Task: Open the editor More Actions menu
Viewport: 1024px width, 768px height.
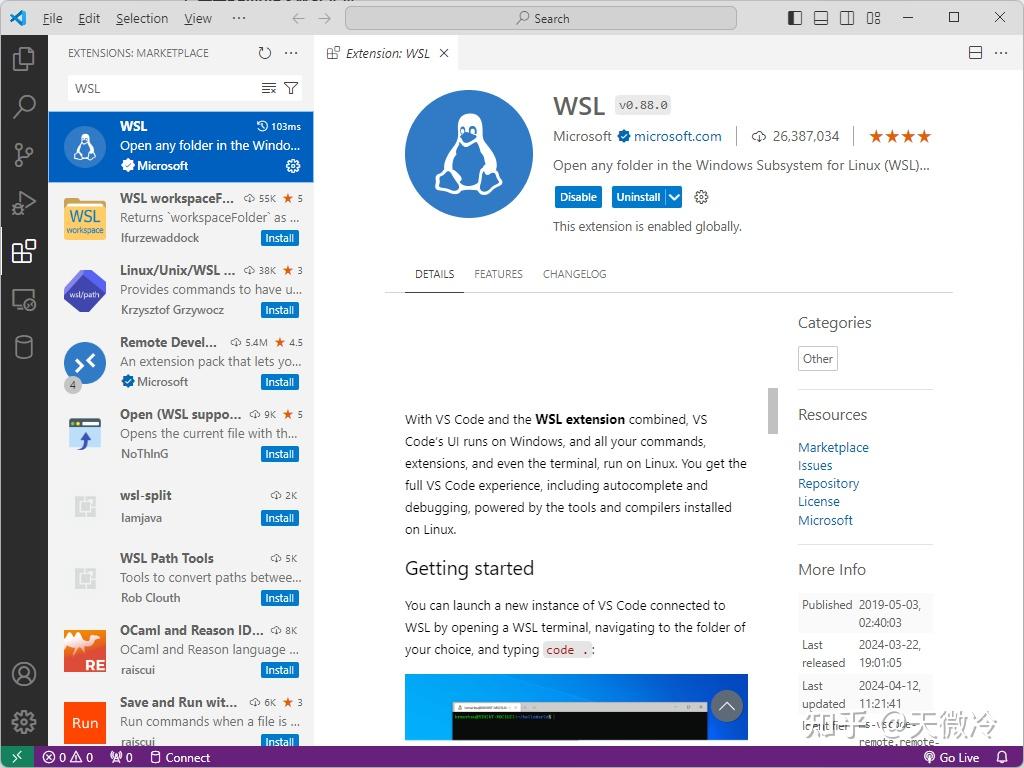Action: click(1001, 53)
